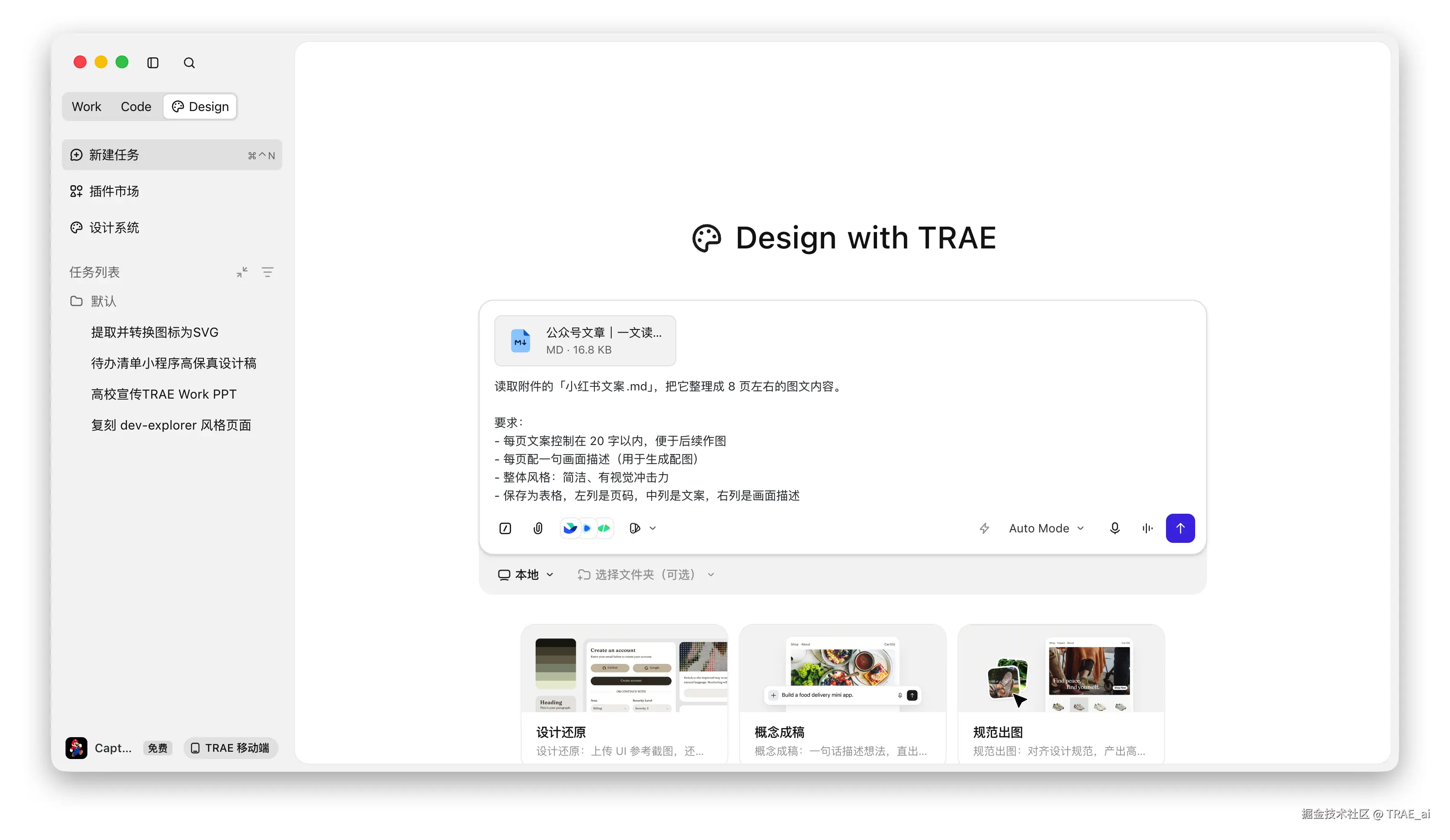1450x840 pixels.
Task: Open task 复刻 dev-explorer 风格页面
Action: pos(172,425)
